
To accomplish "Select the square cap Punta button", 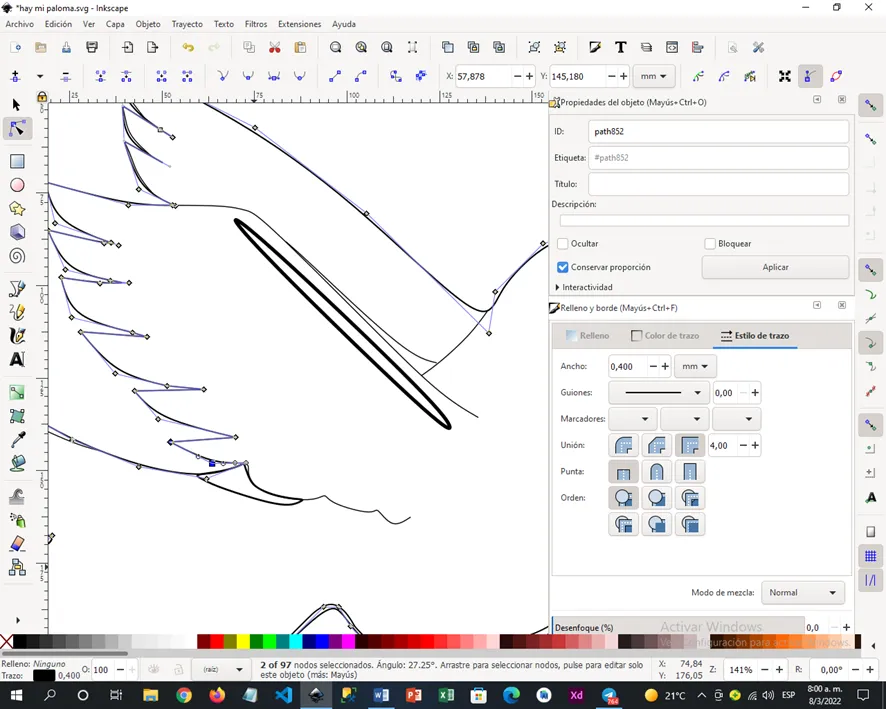I will click(690, 472).
